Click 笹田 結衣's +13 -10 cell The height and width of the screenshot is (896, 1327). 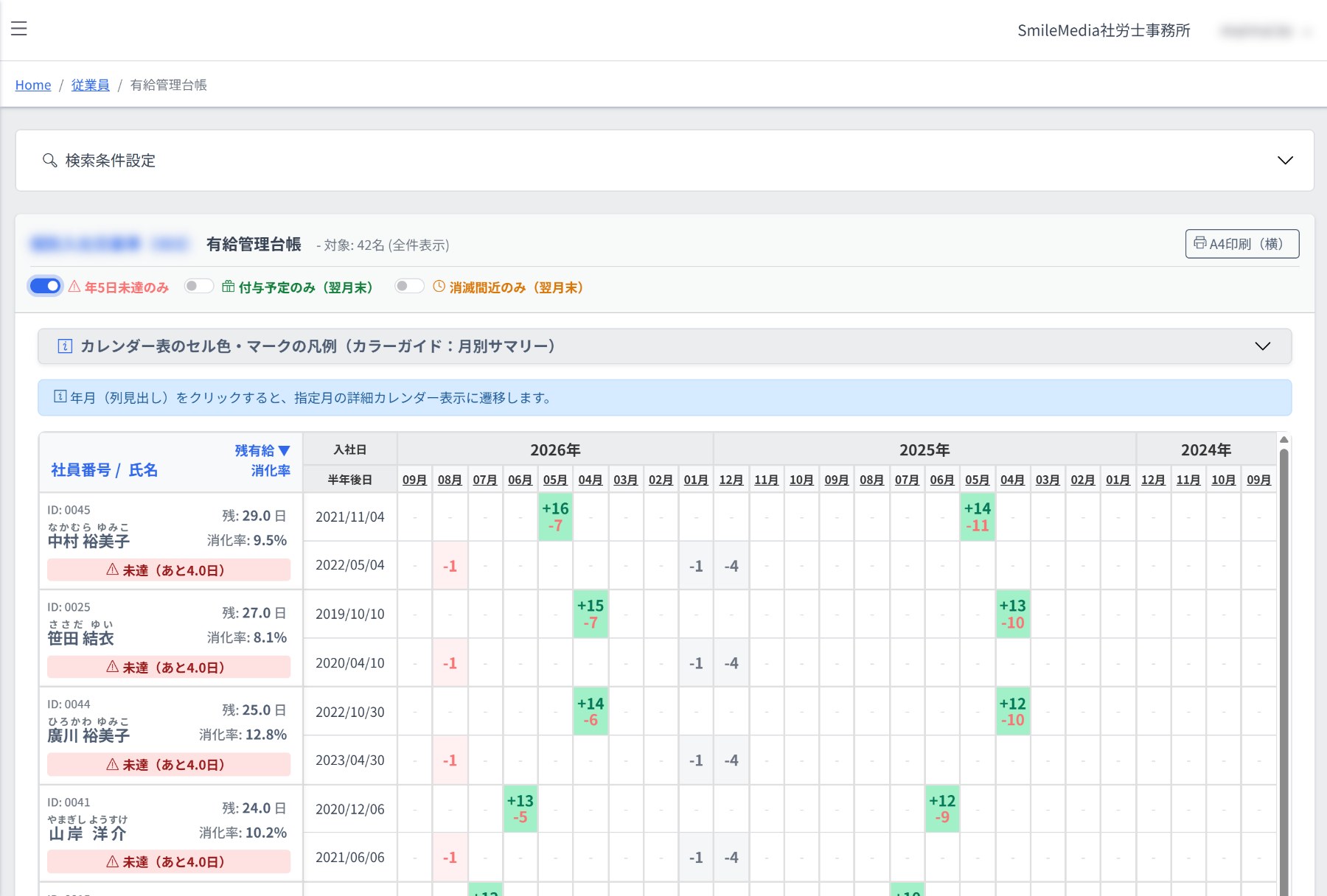1012,614
